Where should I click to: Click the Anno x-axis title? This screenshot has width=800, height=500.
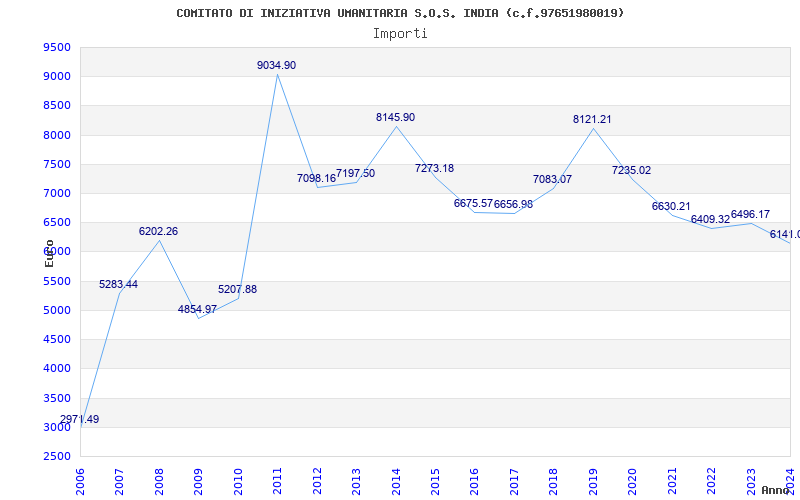[x=776, y=490]
